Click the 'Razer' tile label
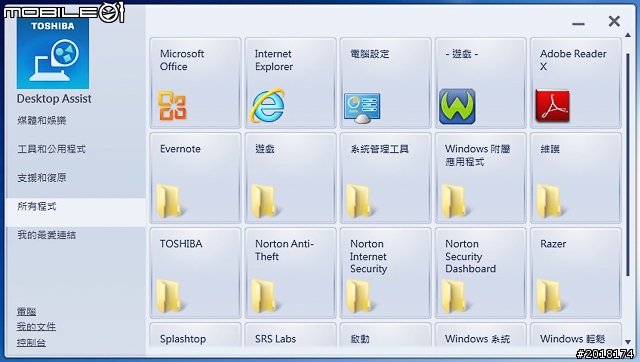Viewport: 640px width, 362px height. point(553,244)
